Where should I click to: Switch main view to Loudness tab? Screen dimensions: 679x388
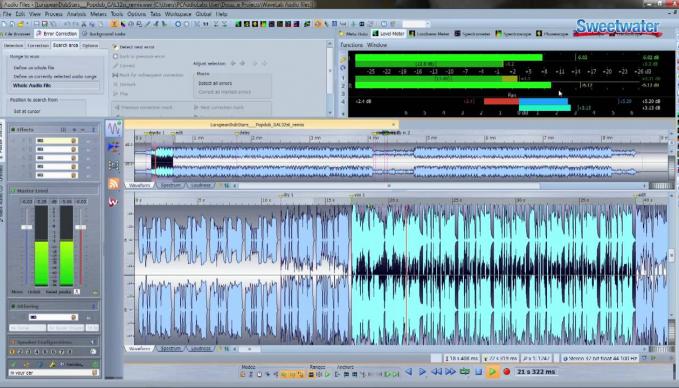[x=200, y=348]
